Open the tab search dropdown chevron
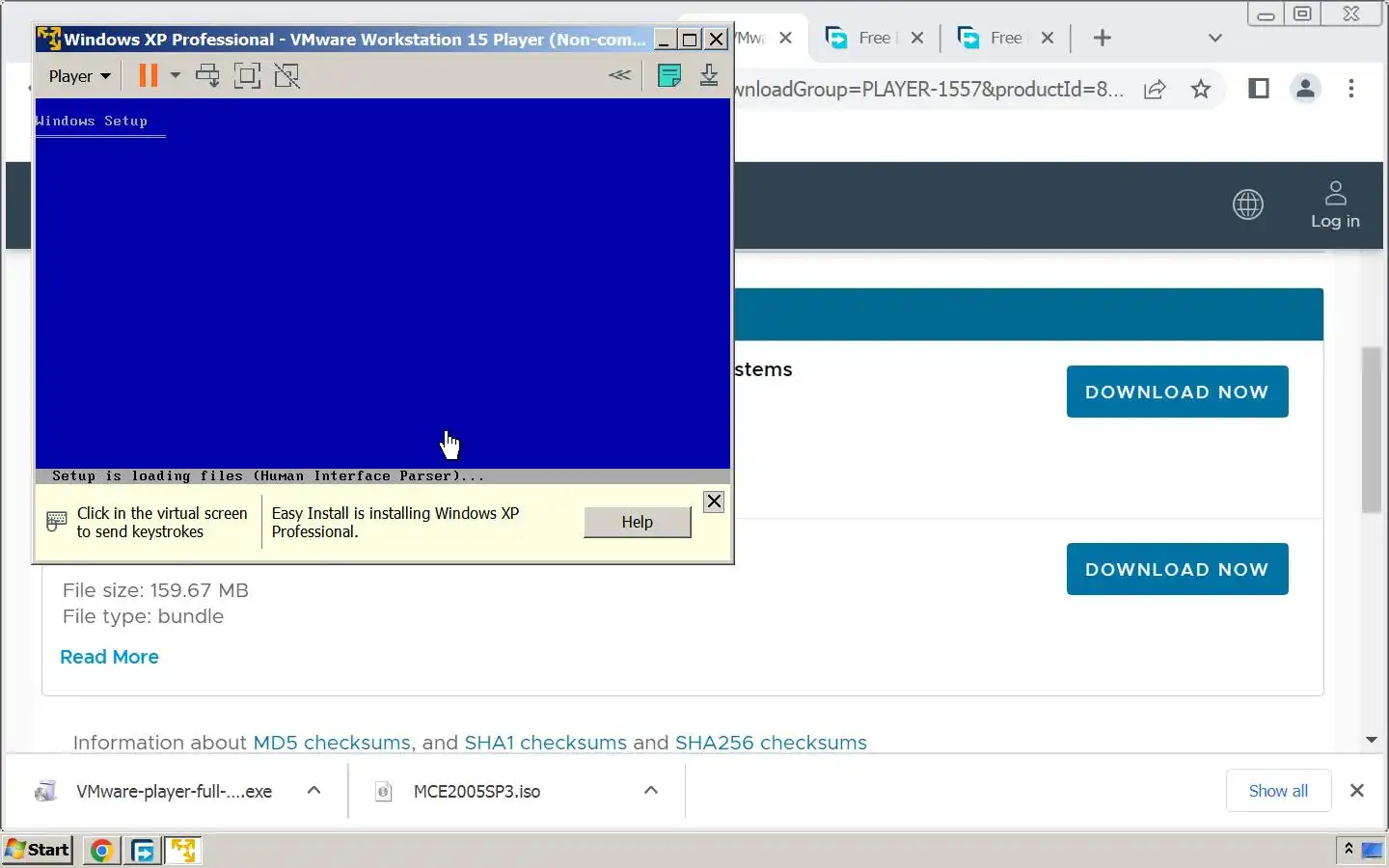This screenshot has height=868, width=1389. [x=1215, y=38]
